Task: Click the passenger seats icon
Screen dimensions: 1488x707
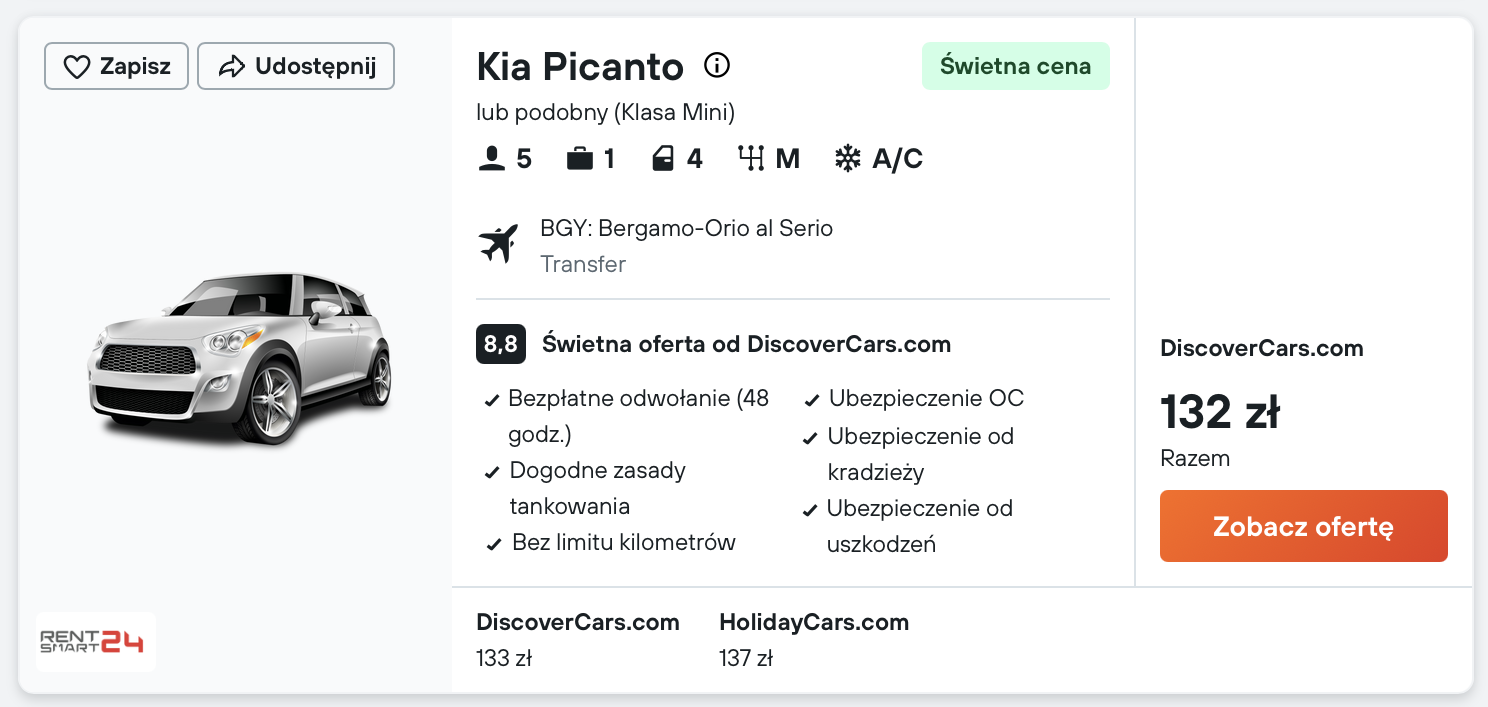Action: (x=491, y=159)
